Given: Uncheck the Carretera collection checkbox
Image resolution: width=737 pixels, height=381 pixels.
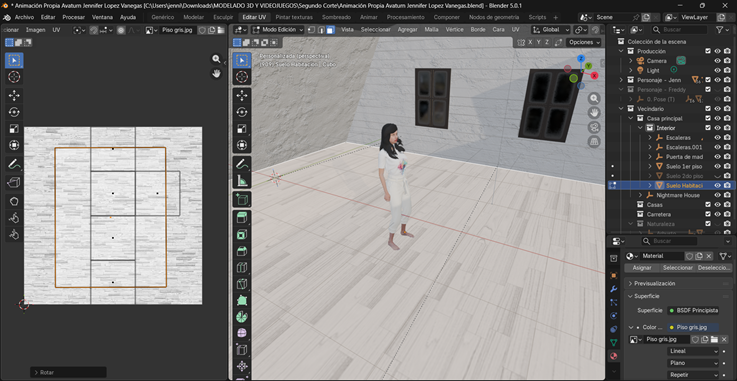Looking at the screenshot, I should (708, 214).
